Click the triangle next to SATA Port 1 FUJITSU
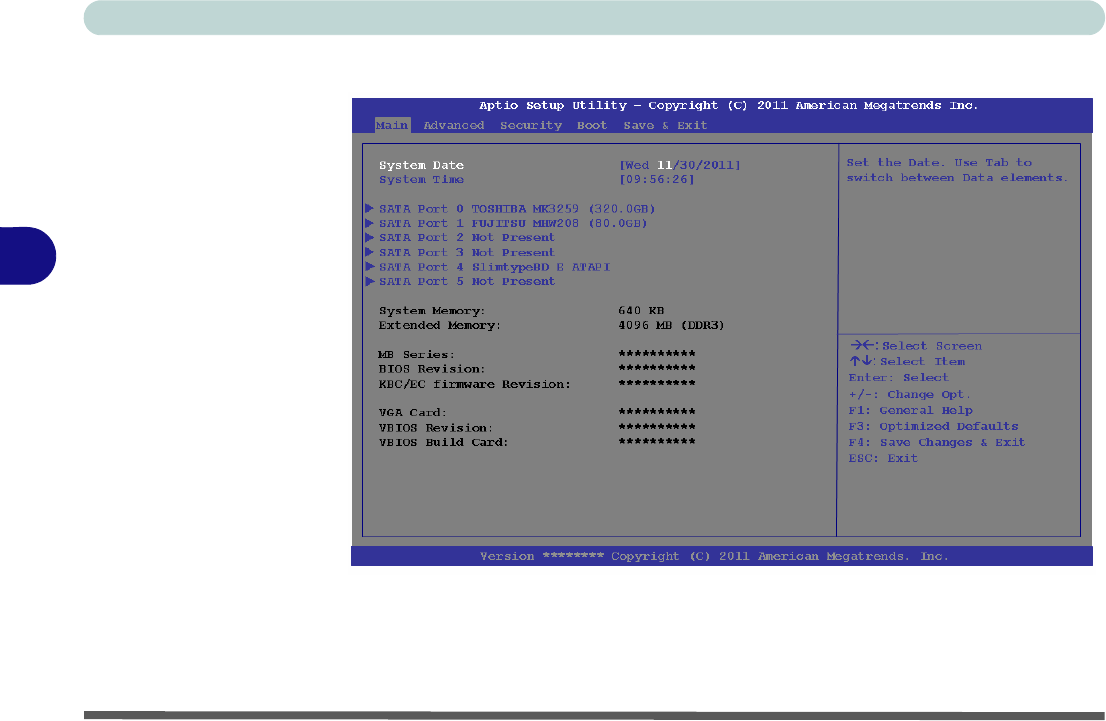The width and height of the screenshot is (1106, 721). pos(371,224)
